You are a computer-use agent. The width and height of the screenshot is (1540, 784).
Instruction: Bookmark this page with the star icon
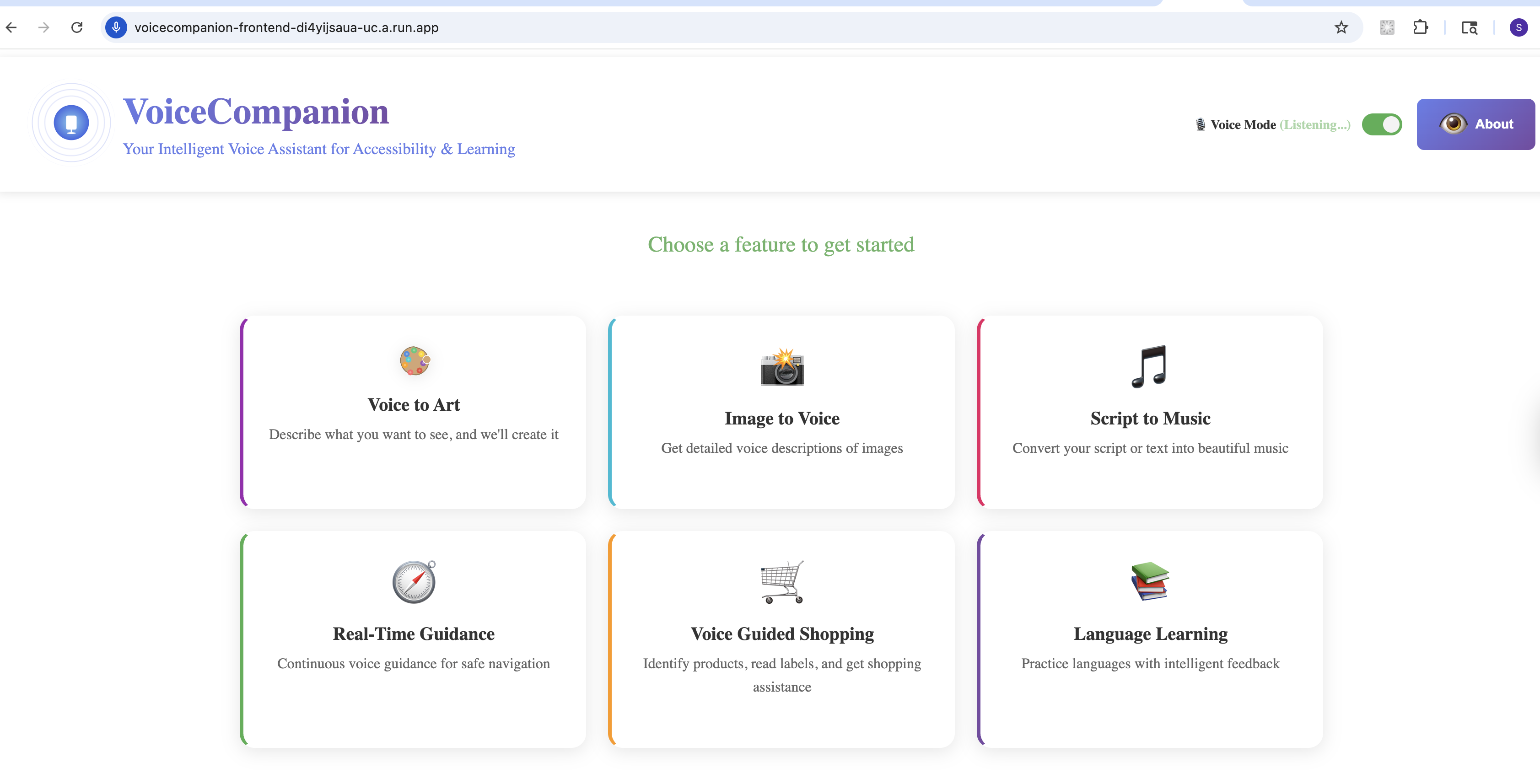(1341, 27)
